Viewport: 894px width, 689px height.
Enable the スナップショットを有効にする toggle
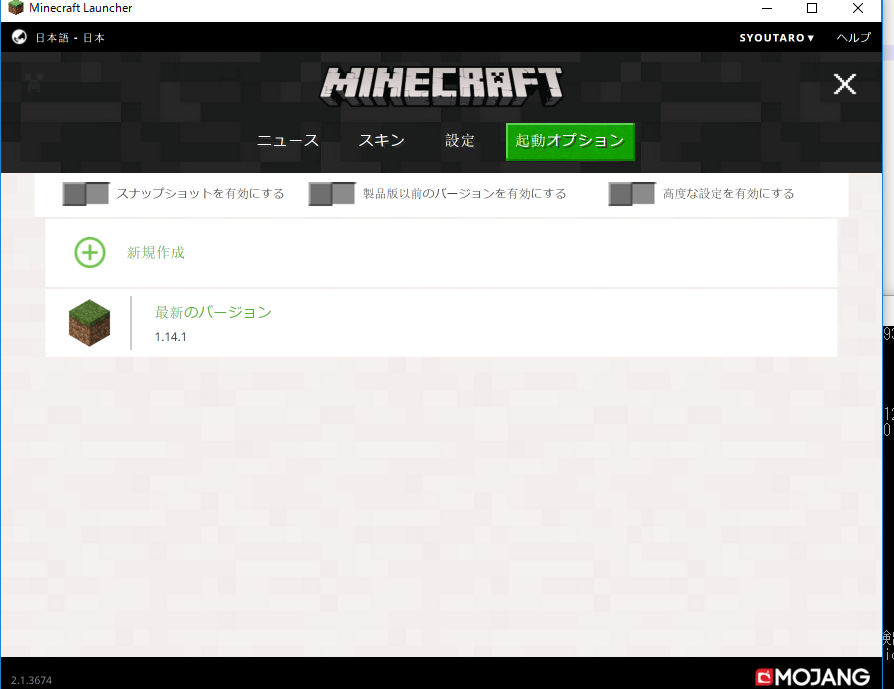tap(85, 194)
